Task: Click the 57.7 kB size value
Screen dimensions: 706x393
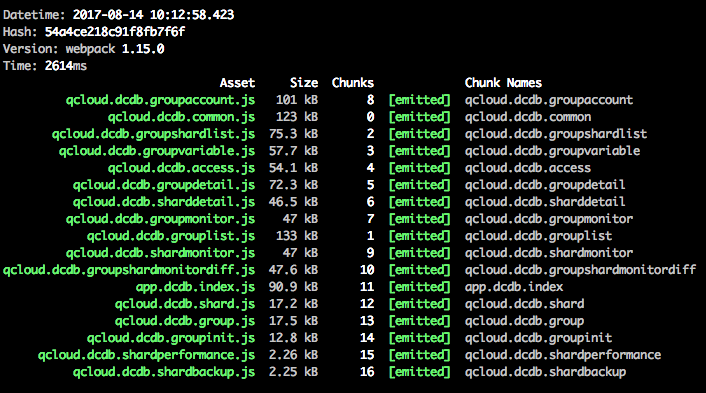Action: click(x=294, y=151)
